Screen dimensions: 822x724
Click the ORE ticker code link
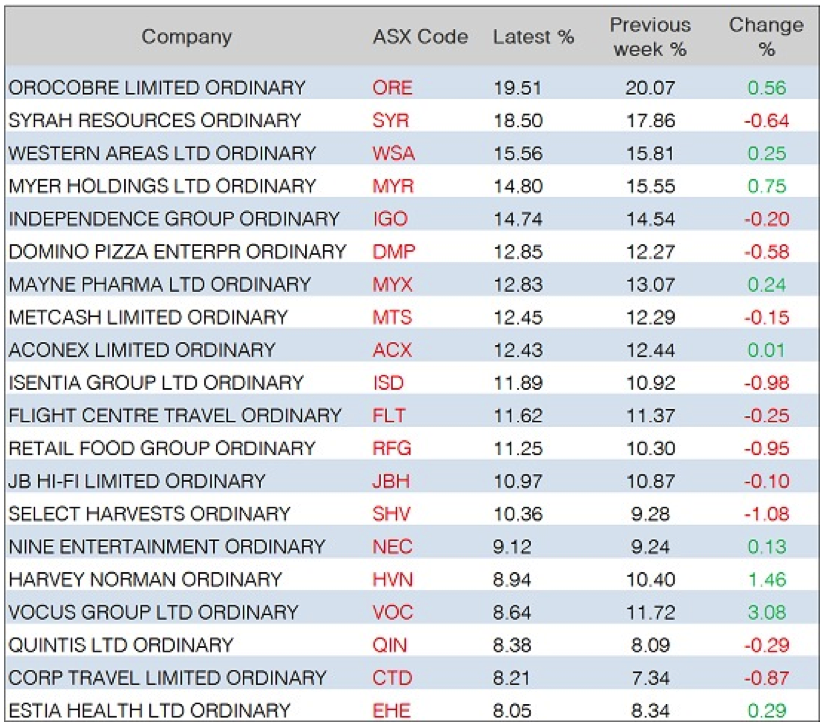391,88
